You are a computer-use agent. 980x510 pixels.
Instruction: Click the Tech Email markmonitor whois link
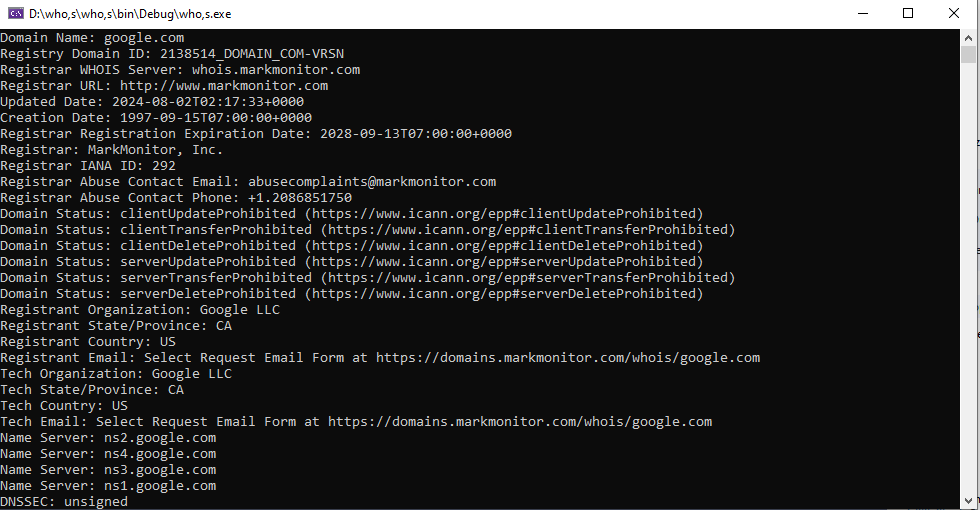[x=520, y=422]
